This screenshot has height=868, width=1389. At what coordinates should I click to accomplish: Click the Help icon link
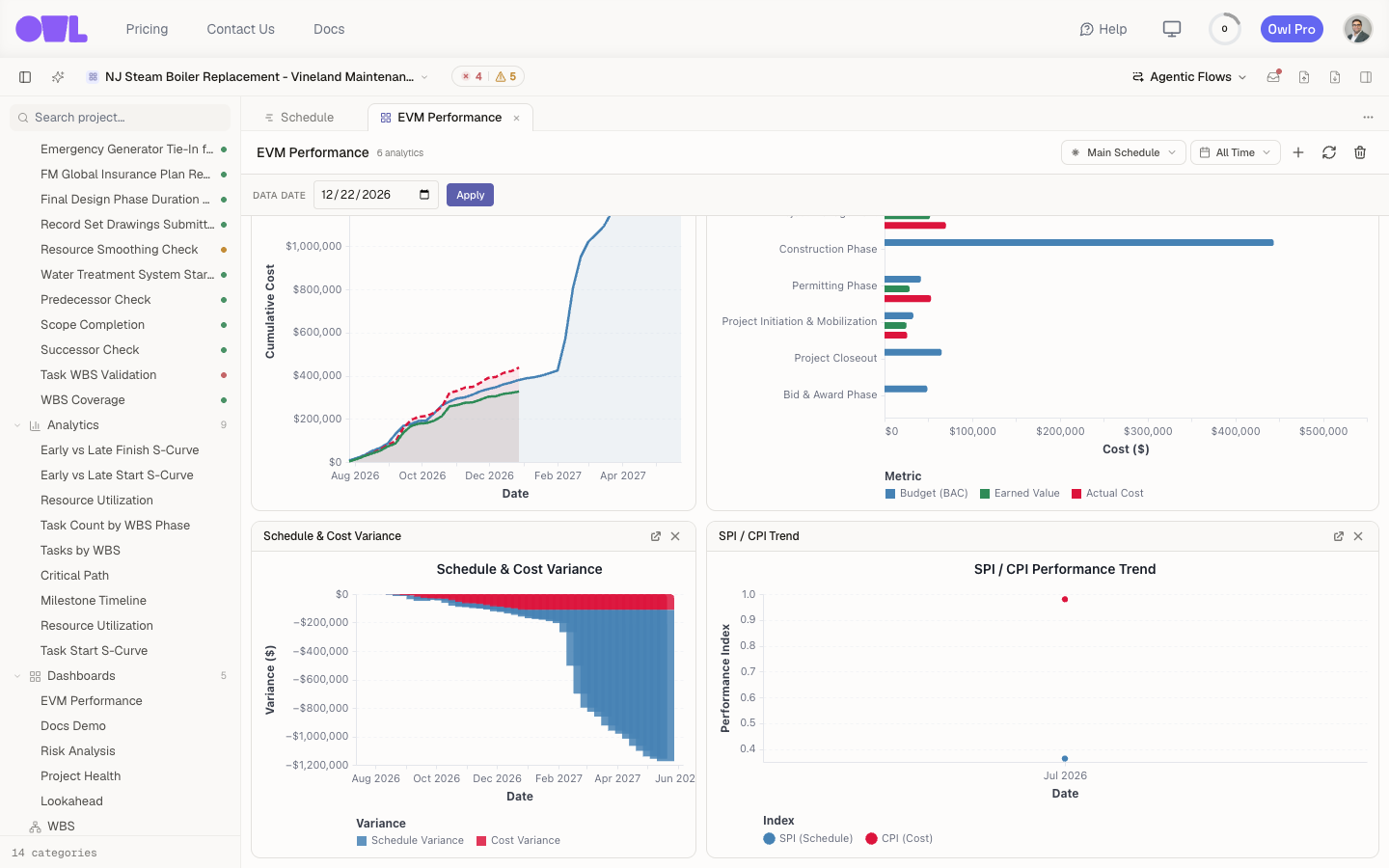pos(1103,29)
